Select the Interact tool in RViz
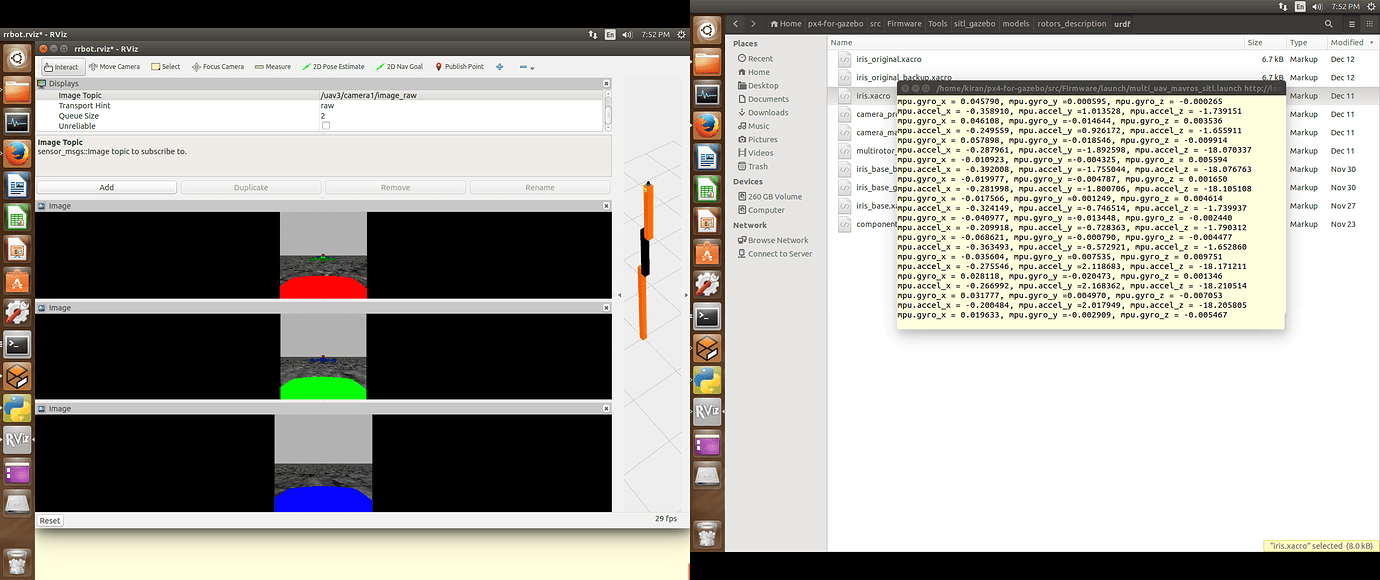 point(61,67)
